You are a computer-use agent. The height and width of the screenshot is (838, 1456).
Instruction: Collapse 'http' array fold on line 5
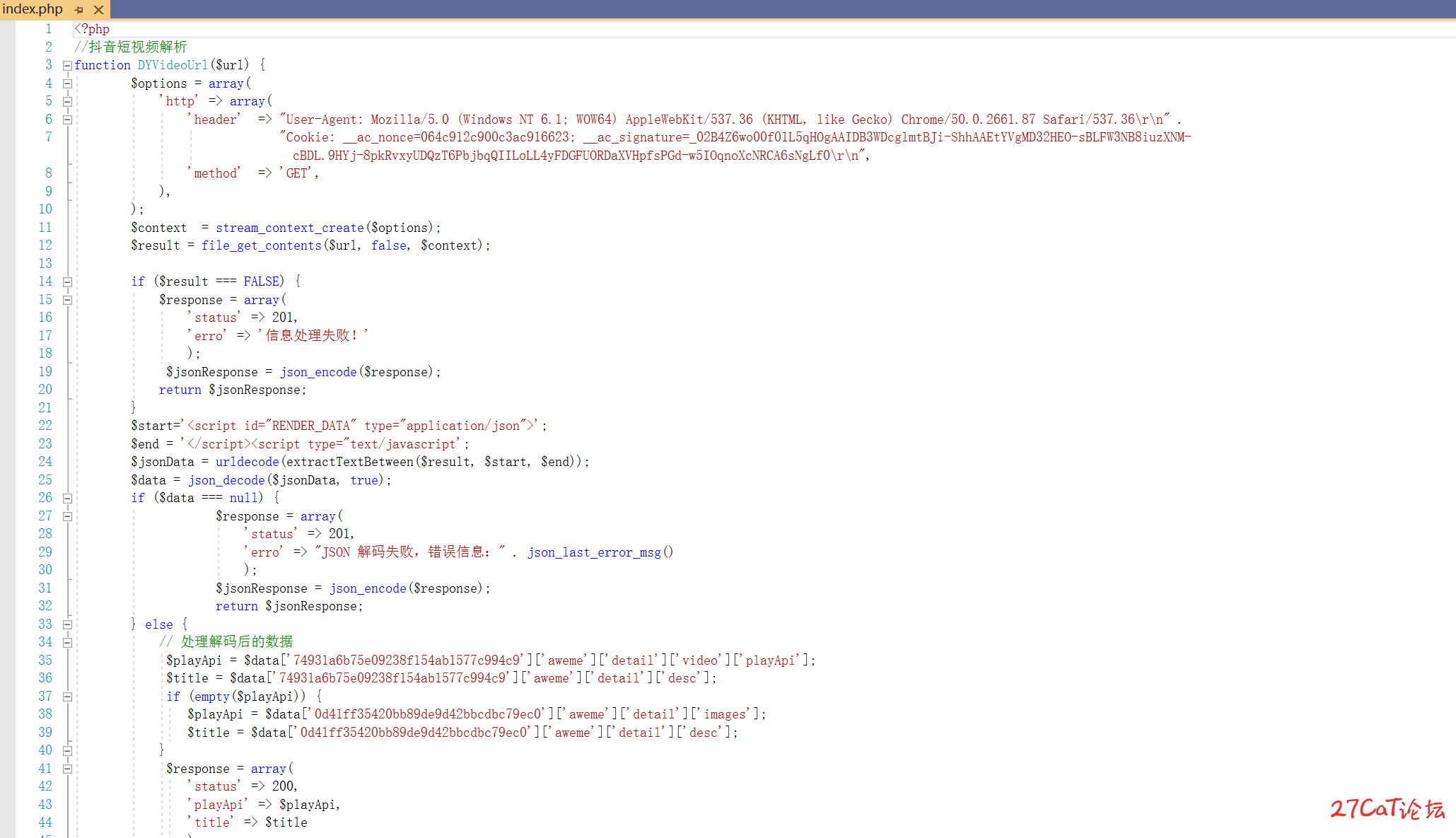point(67,102)
